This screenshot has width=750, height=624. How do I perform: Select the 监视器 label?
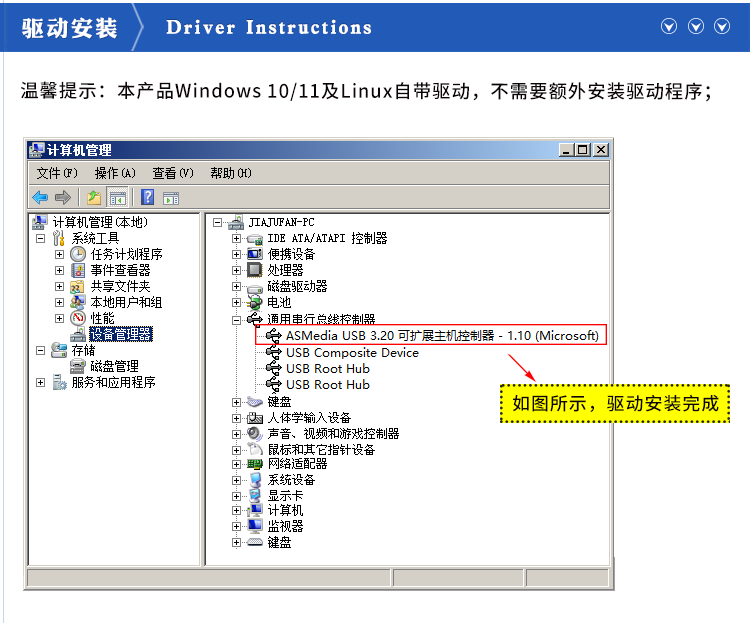click(285, 526)
